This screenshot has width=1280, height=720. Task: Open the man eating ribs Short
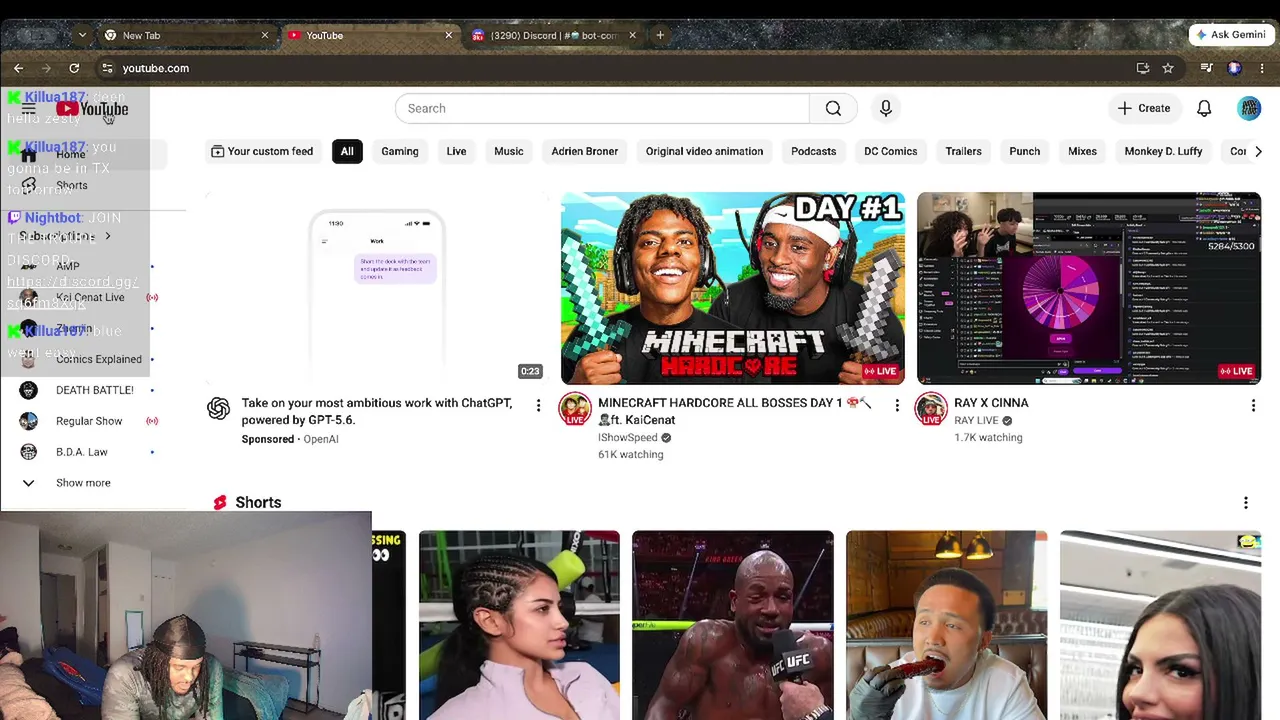tap(946, 625)
